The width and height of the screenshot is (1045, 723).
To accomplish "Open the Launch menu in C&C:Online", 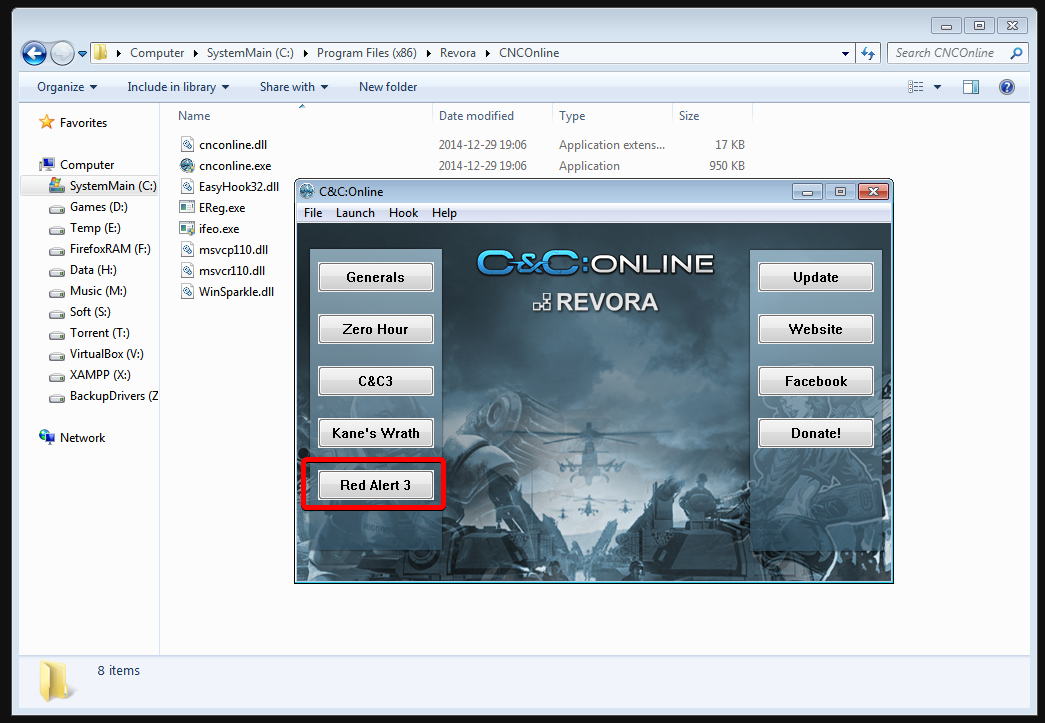I will [355, 213].
